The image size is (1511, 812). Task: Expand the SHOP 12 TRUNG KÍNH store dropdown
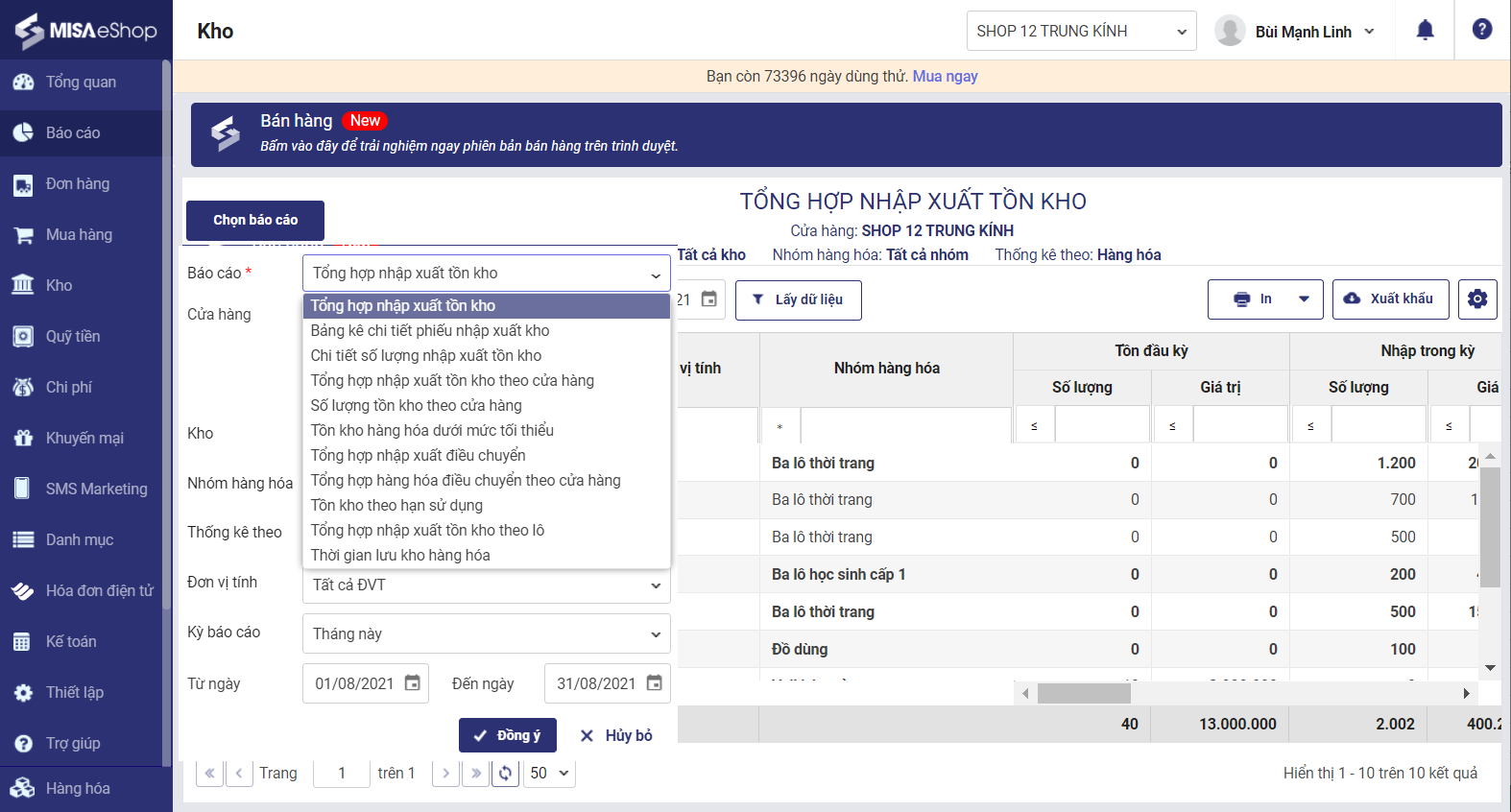(1081, 31)
